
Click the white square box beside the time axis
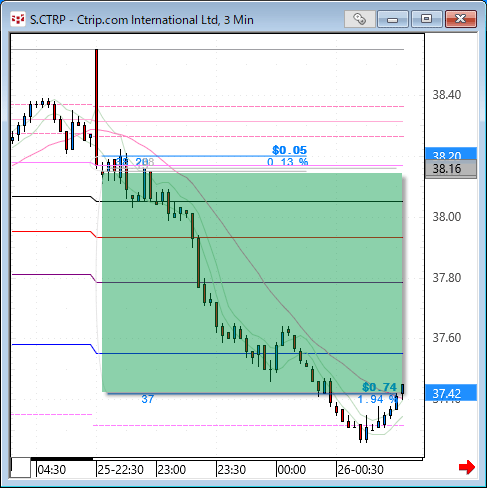(21, 468)
